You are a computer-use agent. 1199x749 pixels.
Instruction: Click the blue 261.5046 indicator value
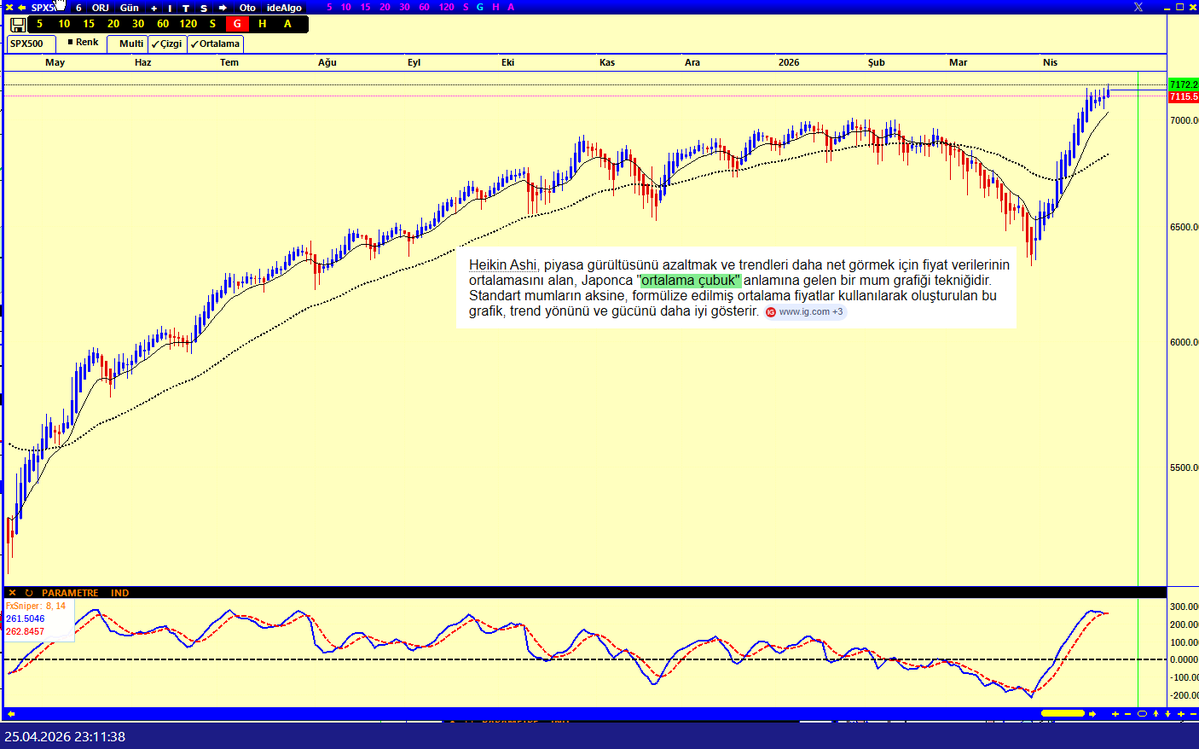(x=25, y=619)
